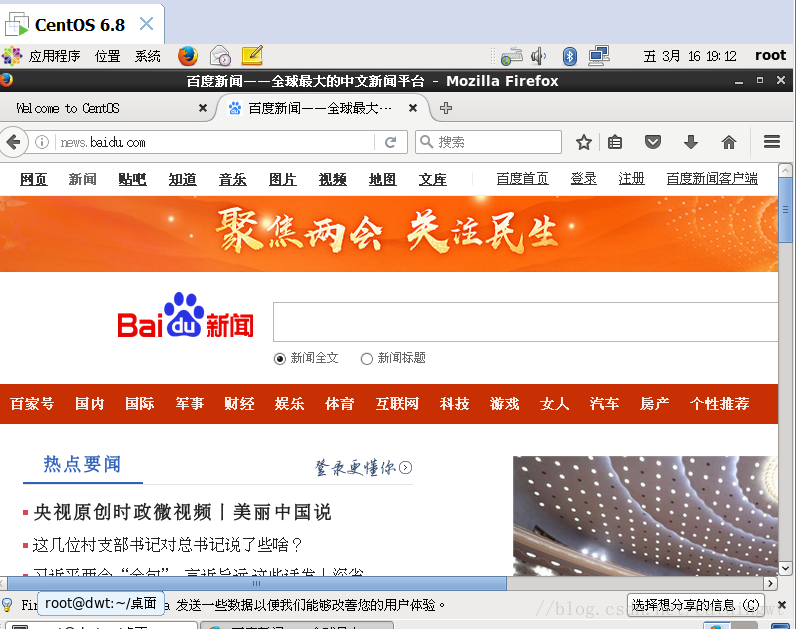This screenshot has height=629, width=796.
Task: Open the 系统 menu
Action: pos(147,56)
